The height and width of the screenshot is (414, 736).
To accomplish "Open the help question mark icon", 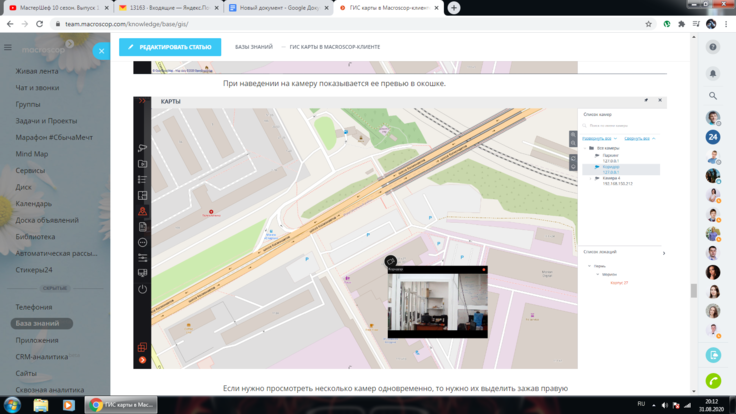I will coord(713,47).
